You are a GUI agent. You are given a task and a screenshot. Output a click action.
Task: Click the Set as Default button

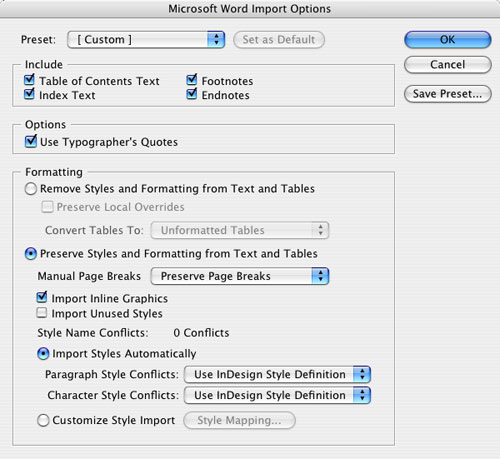tap(279, 40)
